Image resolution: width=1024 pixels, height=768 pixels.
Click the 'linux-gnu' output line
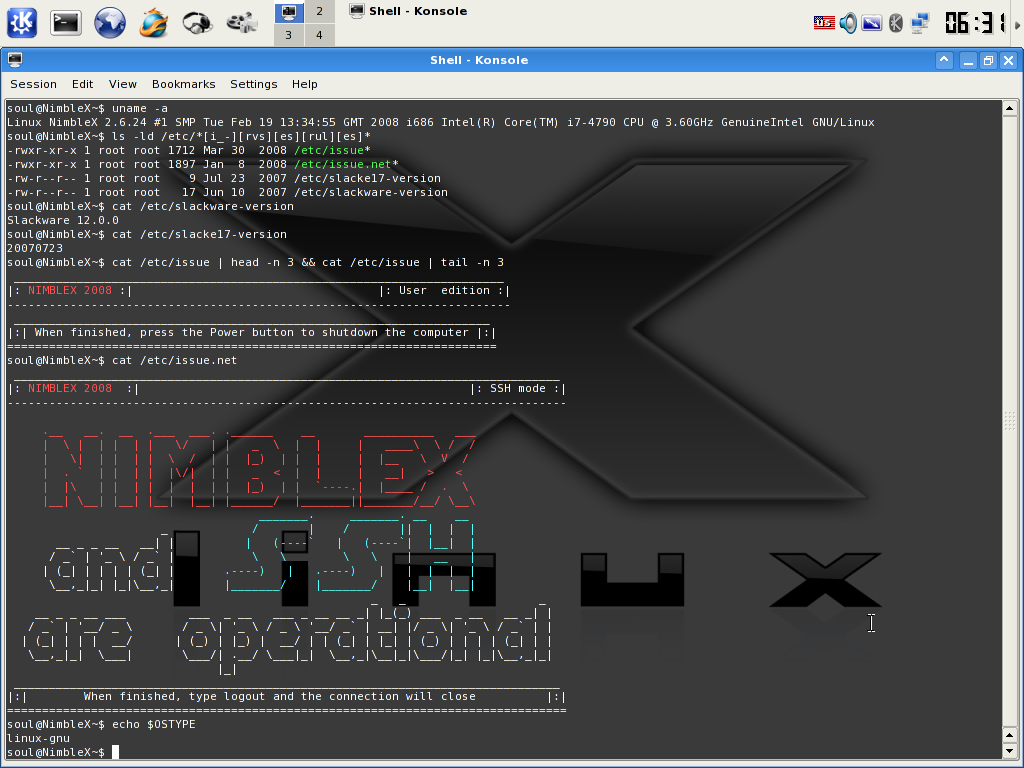point(38,739)
